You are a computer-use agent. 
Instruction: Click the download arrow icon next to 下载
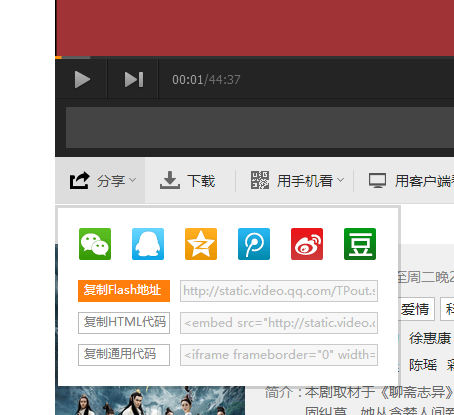[170, 180]
